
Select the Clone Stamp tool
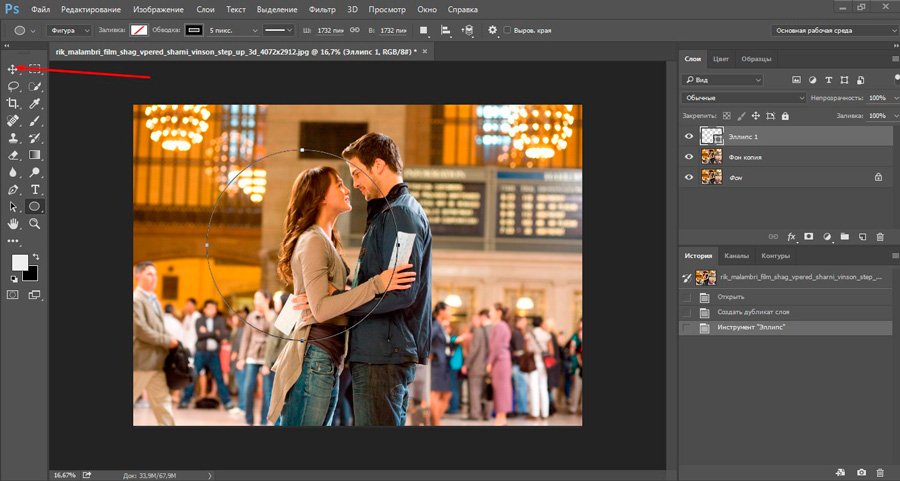[x=12, y=138]
